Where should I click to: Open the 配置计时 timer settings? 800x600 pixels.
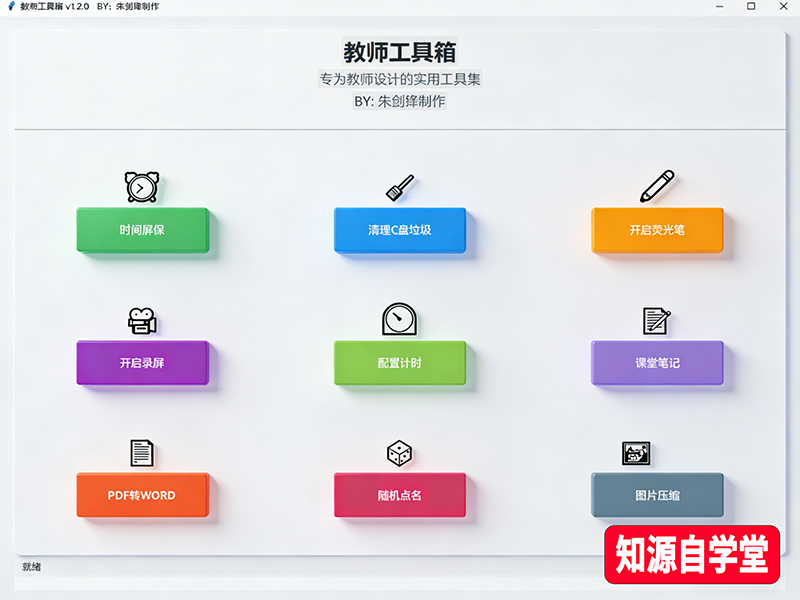tap(400, 363)
